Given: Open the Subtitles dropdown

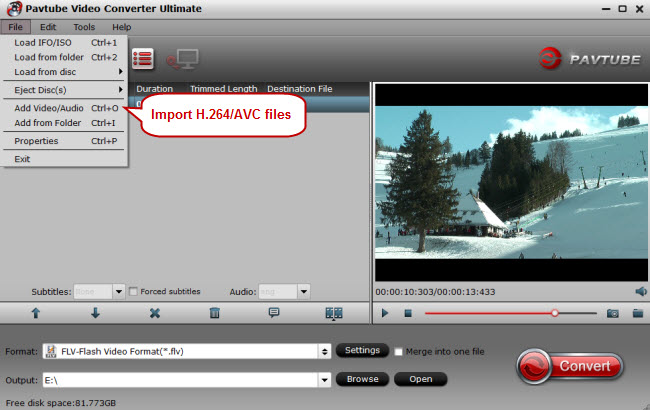Looking at the screenshot, I should click(x=119, y=292).
